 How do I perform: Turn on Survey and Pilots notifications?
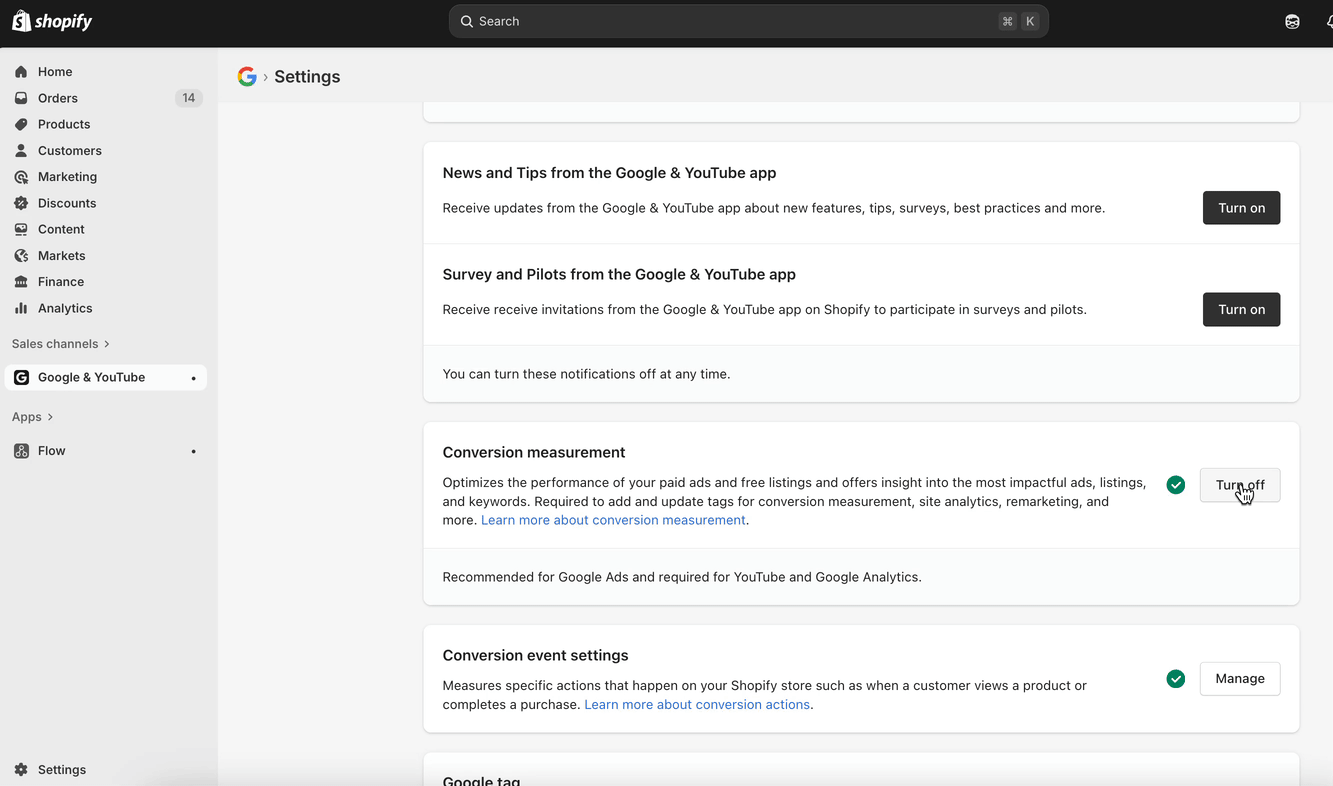tap(1241, 309)
